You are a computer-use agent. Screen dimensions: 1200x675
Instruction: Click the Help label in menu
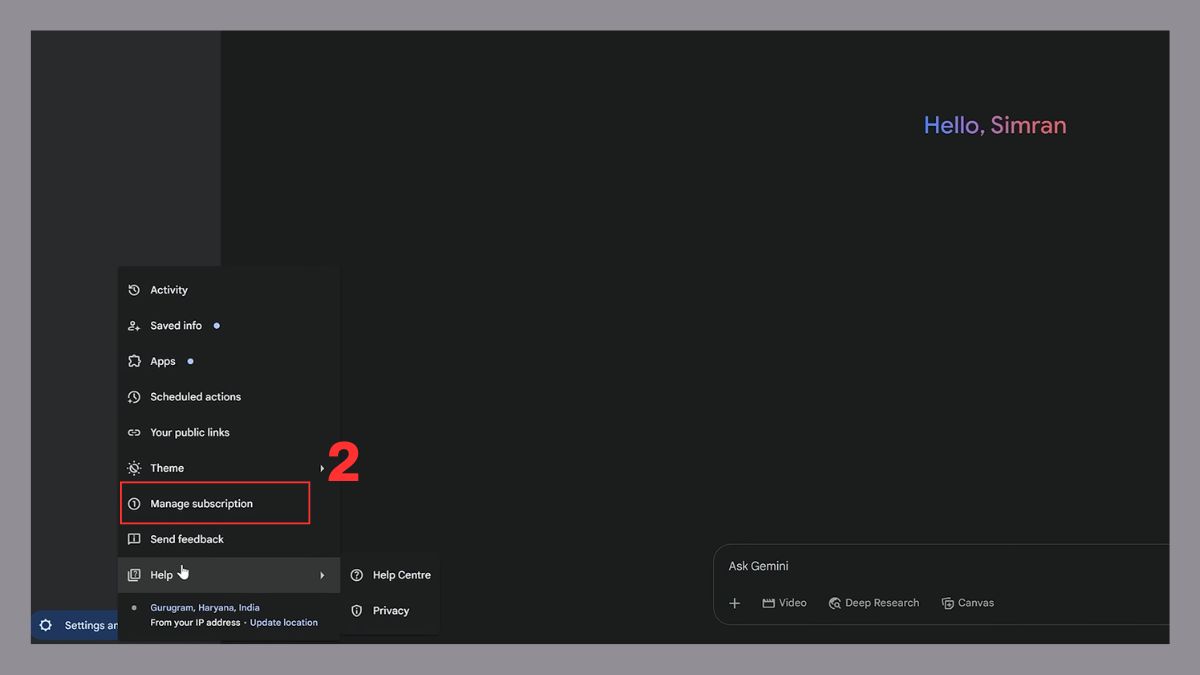click(x=161, y=575)
